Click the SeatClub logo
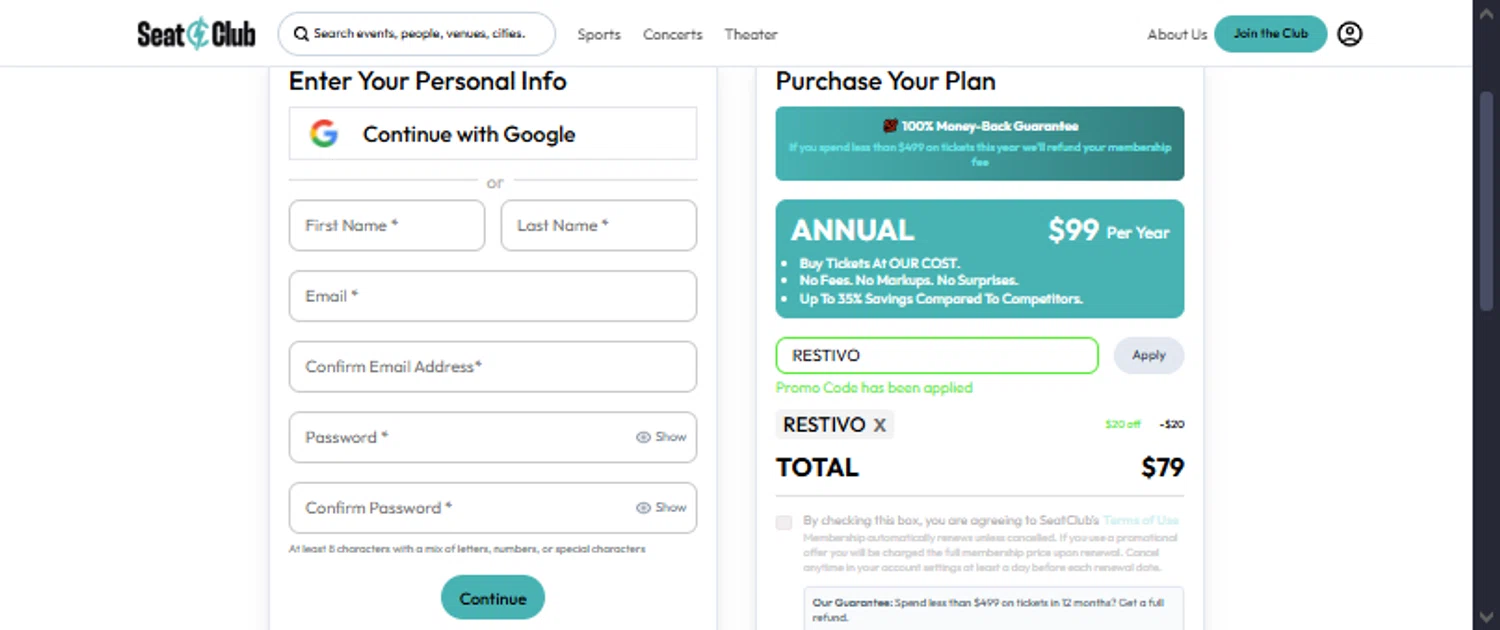 [196, 34]
